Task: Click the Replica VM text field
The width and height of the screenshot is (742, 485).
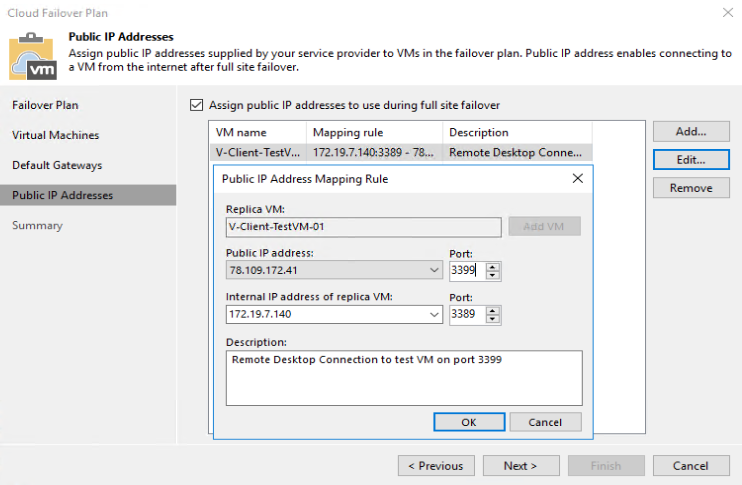Action: point(363,227)
